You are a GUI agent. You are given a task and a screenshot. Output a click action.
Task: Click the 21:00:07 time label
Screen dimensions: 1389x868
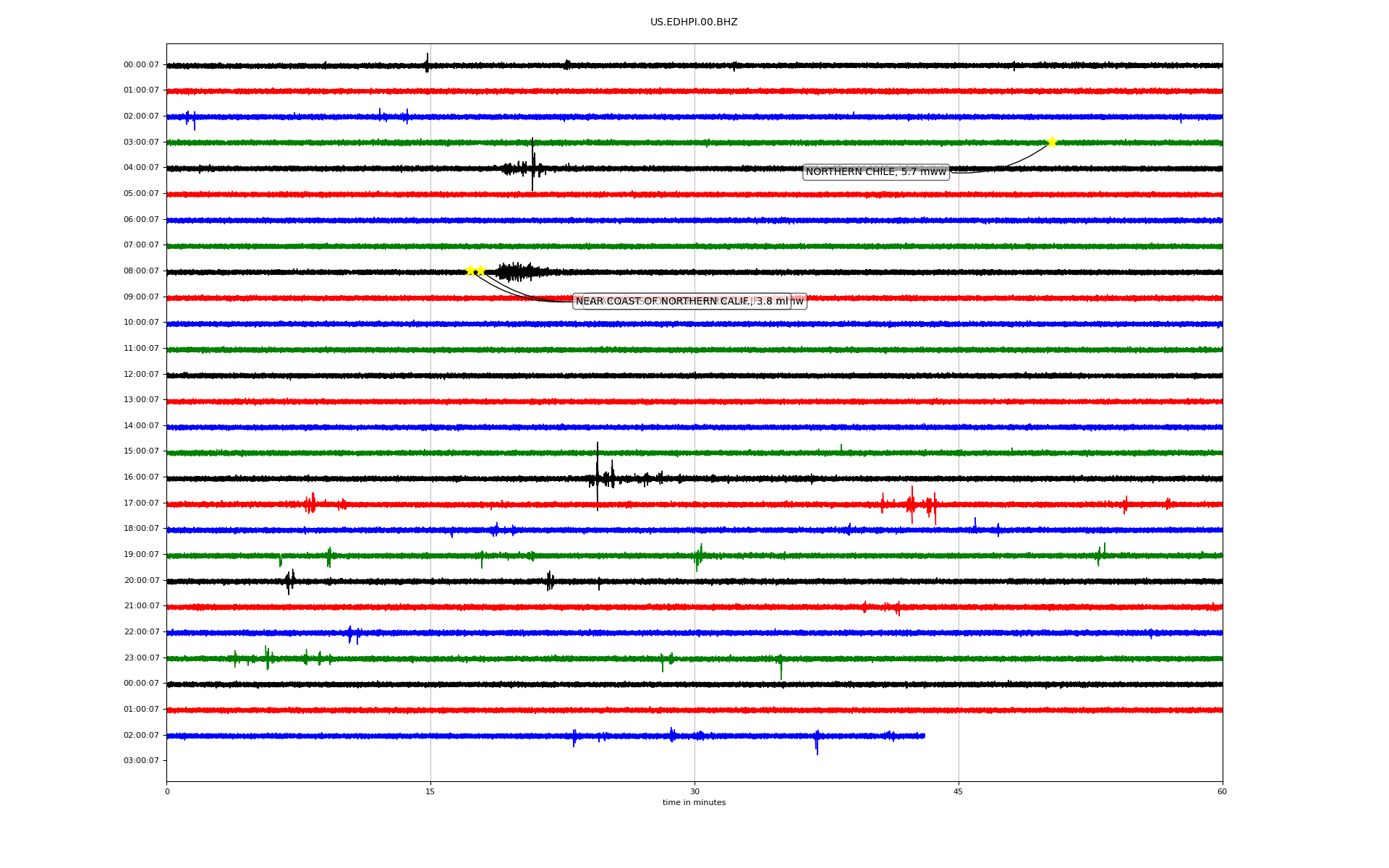[141, 606]
